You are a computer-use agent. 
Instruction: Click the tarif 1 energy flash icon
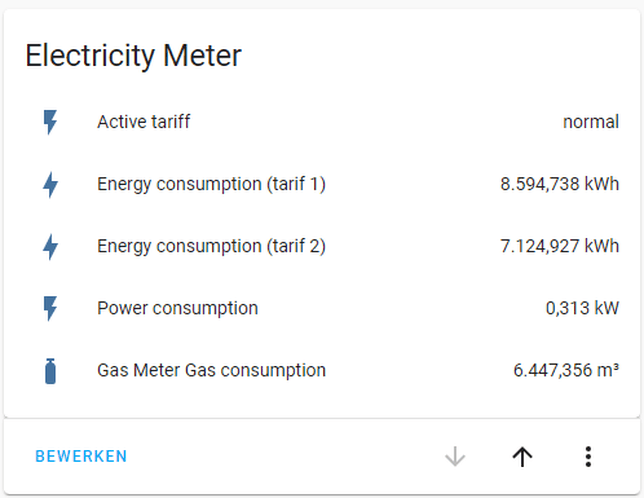tap(50, 184)
